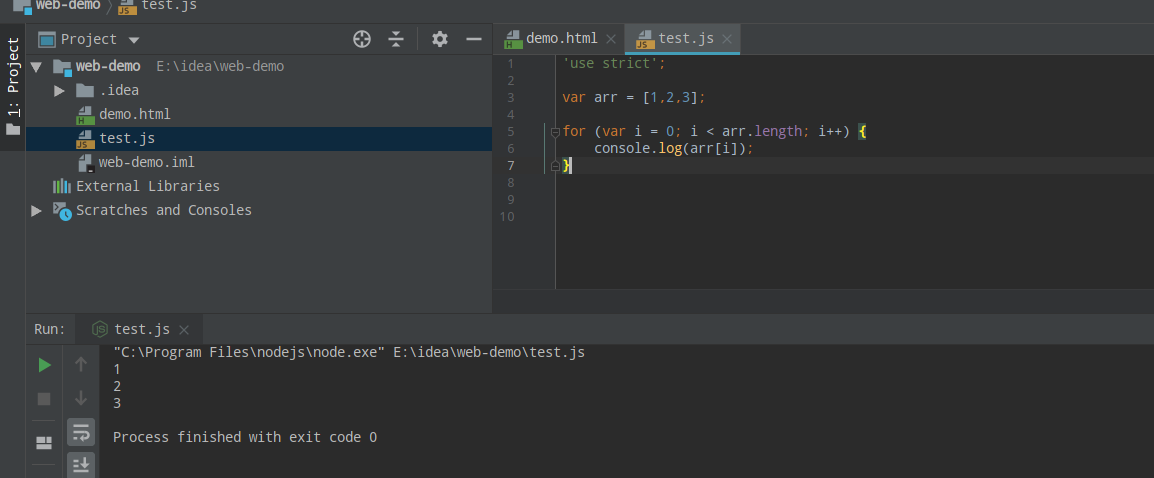The image size is (1154, 478).
Task: Click the Stop process square icon
Action: tap(44, 398)
